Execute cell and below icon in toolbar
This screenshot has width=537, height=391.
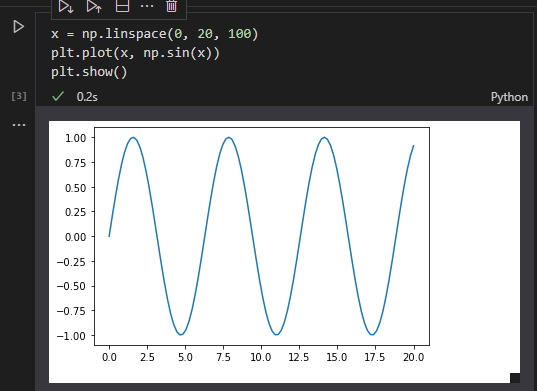tap(66, 6)
